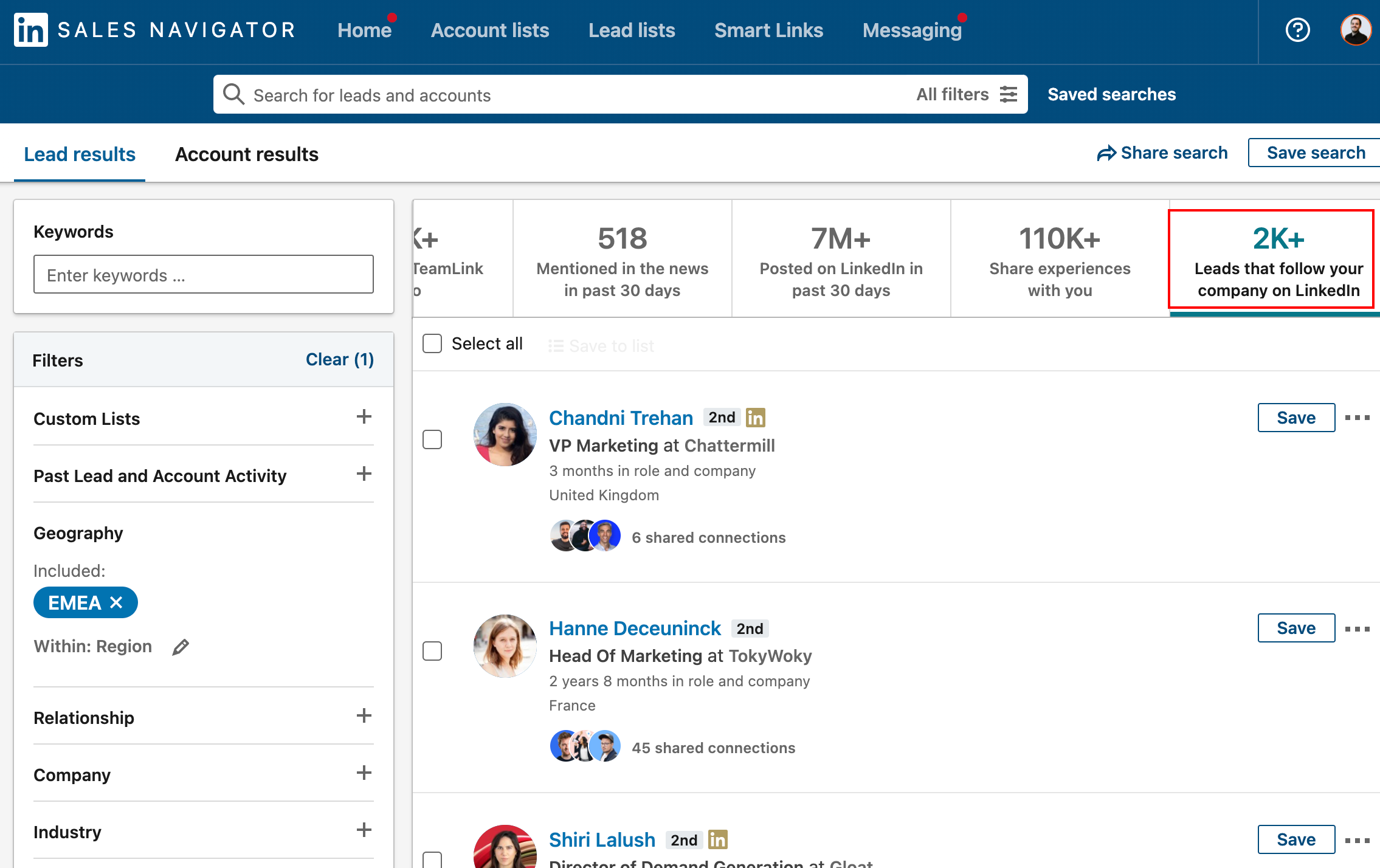Remove the EMEA geography filter
Viewport: 1380px width, 868px height.
click(x=117, y=602)
